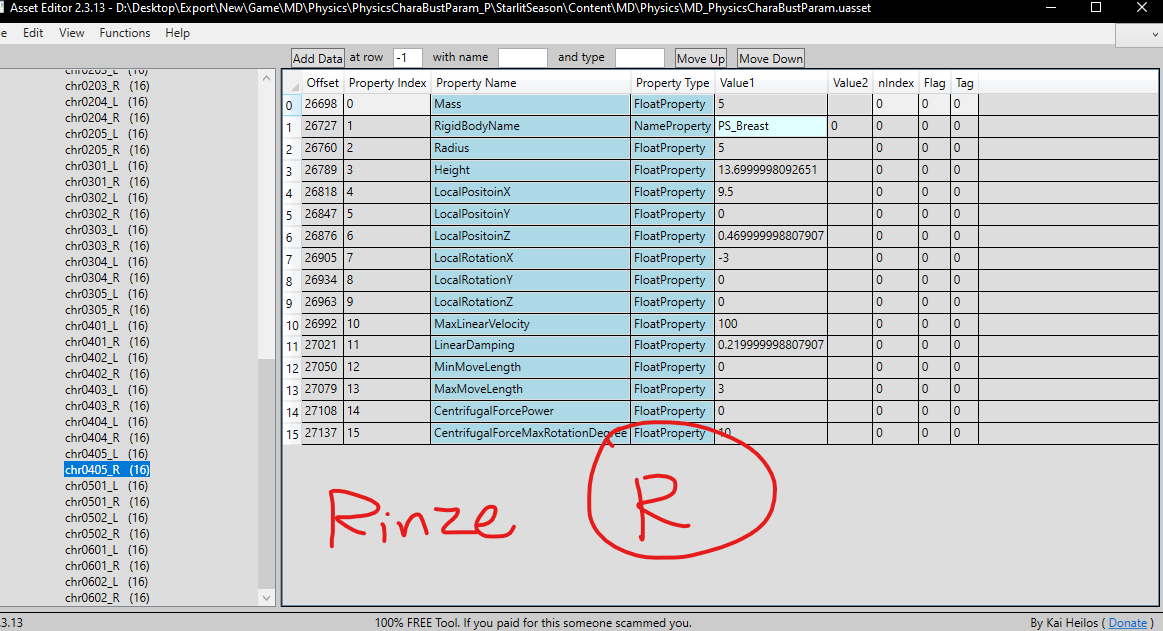
Task: Click the Radius property name cell
Action: 530,148
